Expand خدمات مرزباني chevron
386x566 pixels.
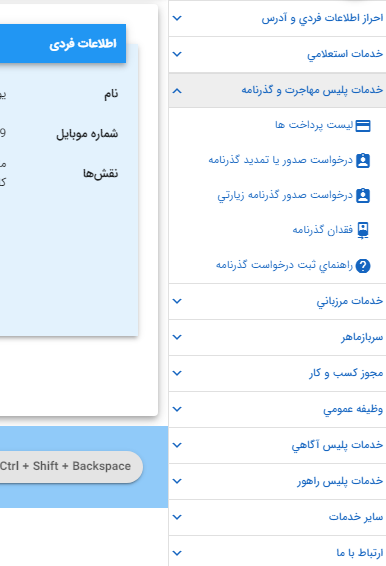coord(177,301)
